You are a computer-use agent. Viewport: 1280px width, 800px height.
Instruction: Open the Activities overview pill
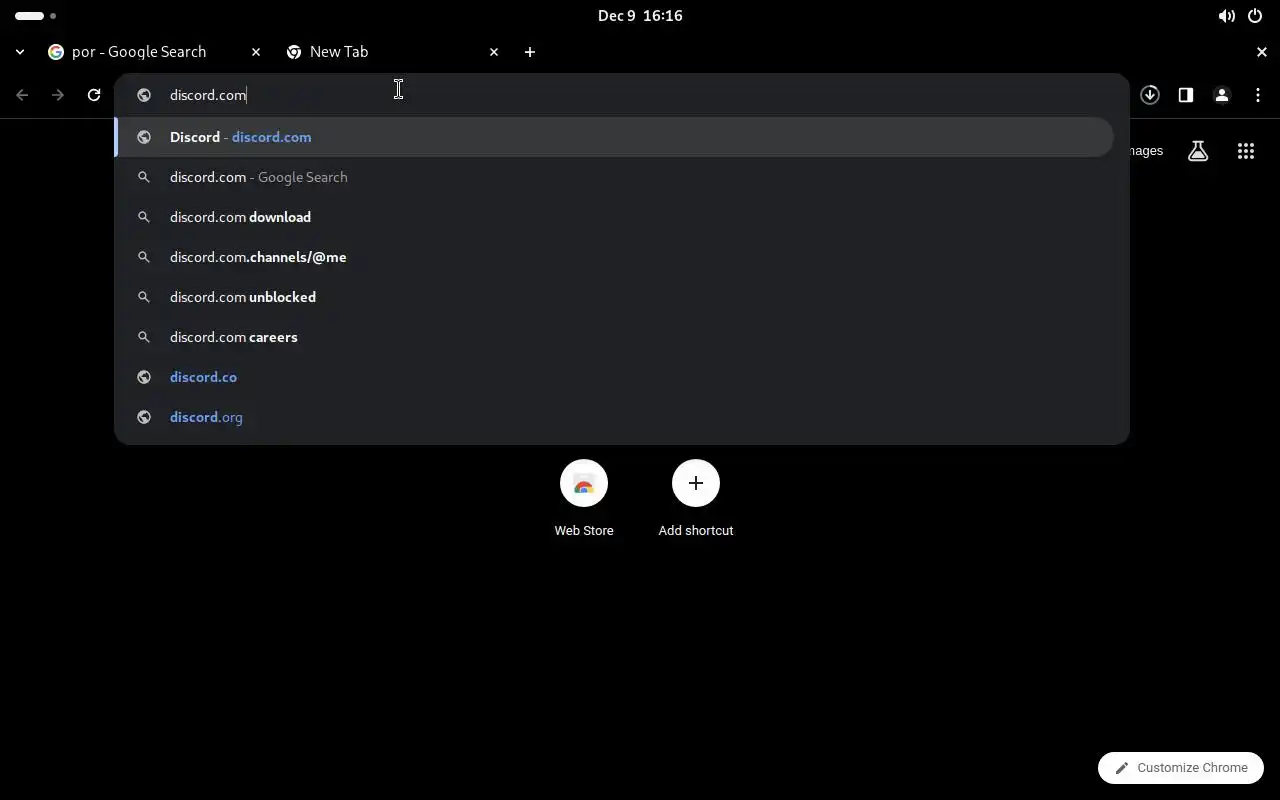pyautogui.click(x=36, y=16)
